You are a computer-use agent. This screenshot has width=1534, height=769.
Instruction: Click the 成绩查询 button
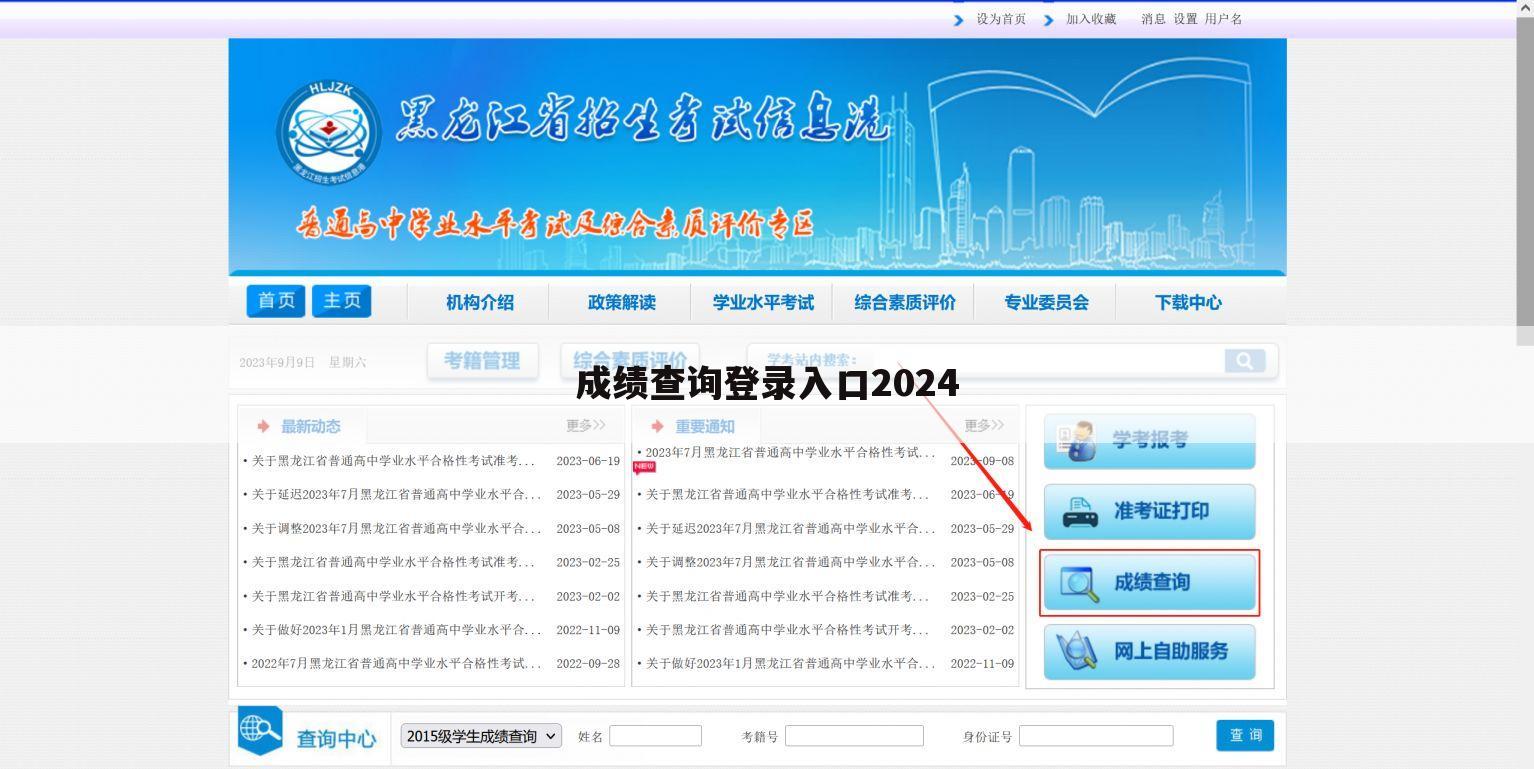[1149, 582]
